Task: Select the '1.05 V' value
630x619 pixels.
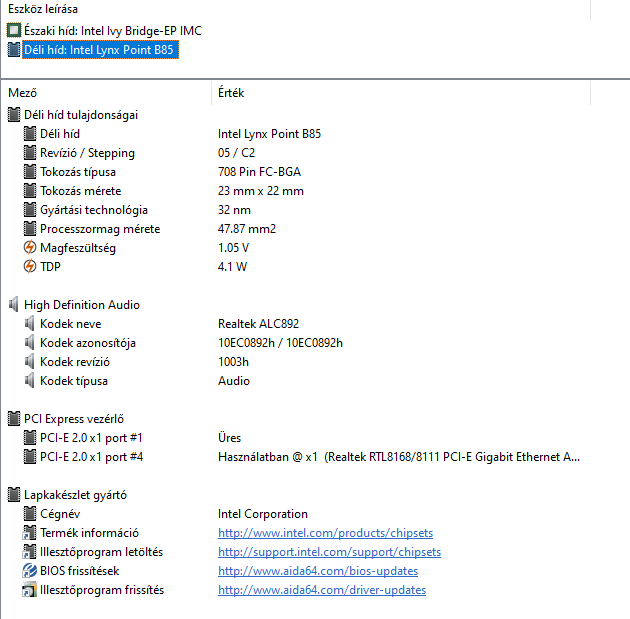Action: click(233, 248)
